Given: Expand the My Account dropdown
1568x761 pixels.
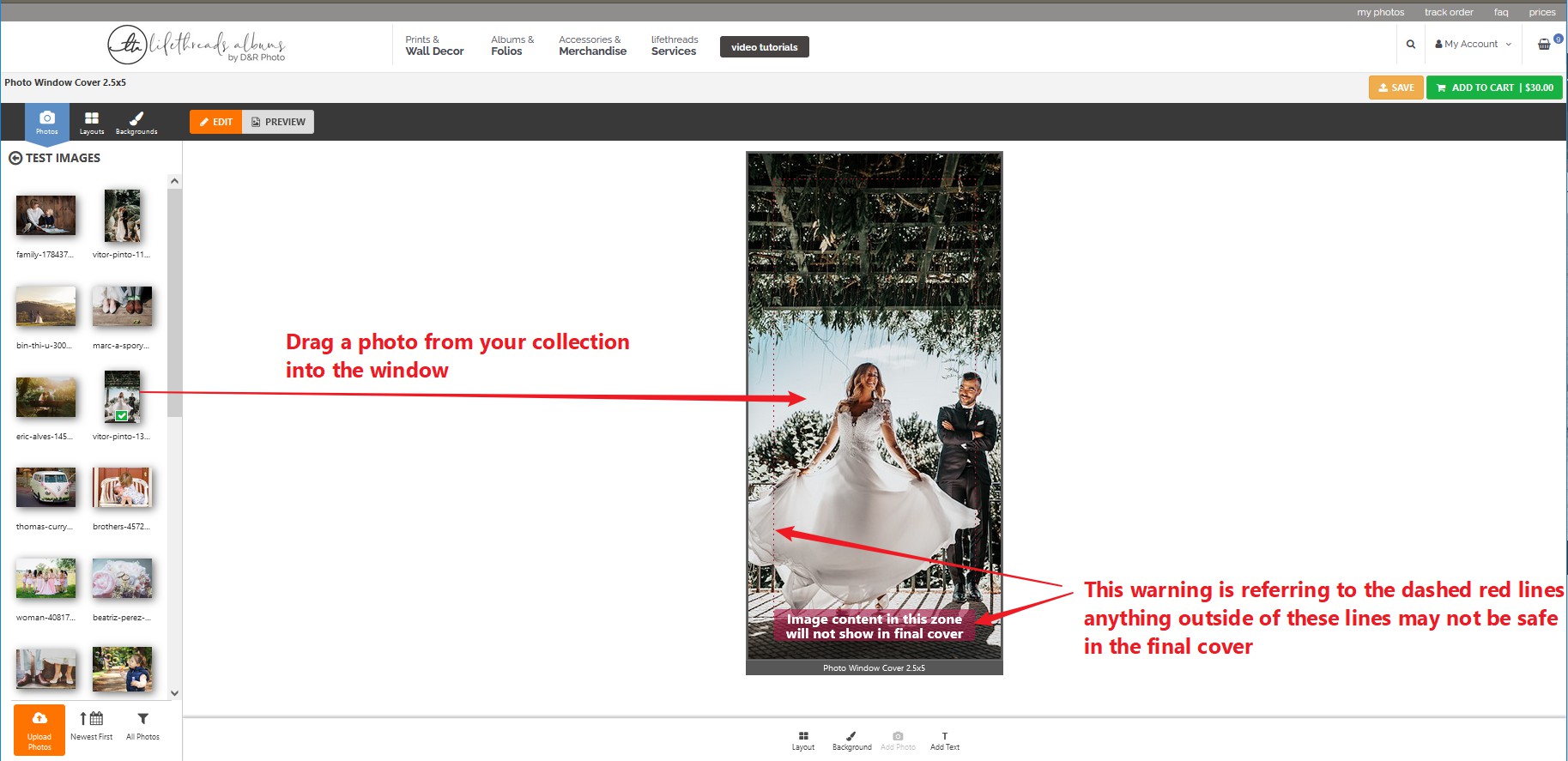Looking at the screenshot, I should (x=1473, y=45).
